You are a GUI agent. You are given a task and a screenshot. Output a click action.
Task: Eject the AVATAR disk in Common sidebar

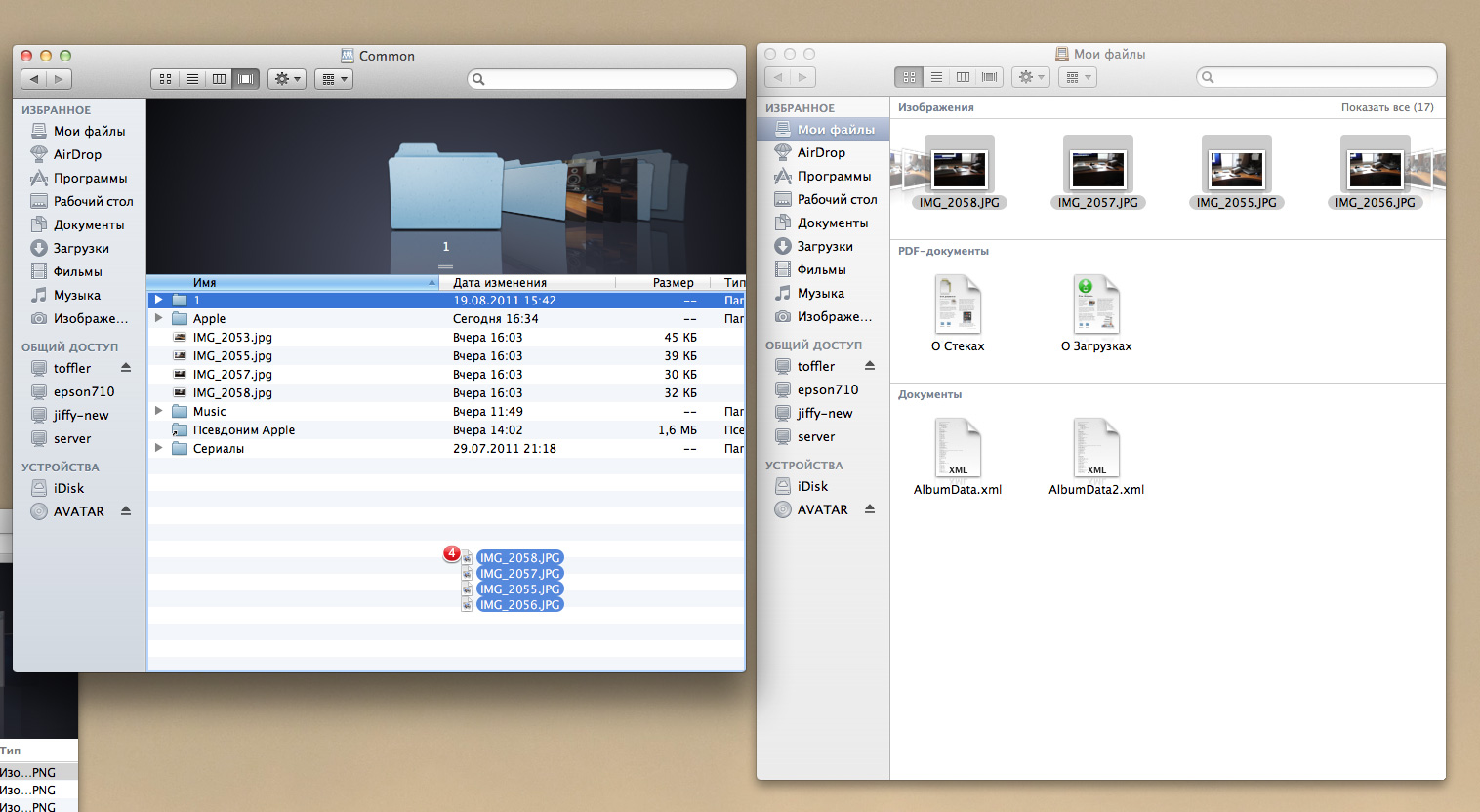(126, 510)
